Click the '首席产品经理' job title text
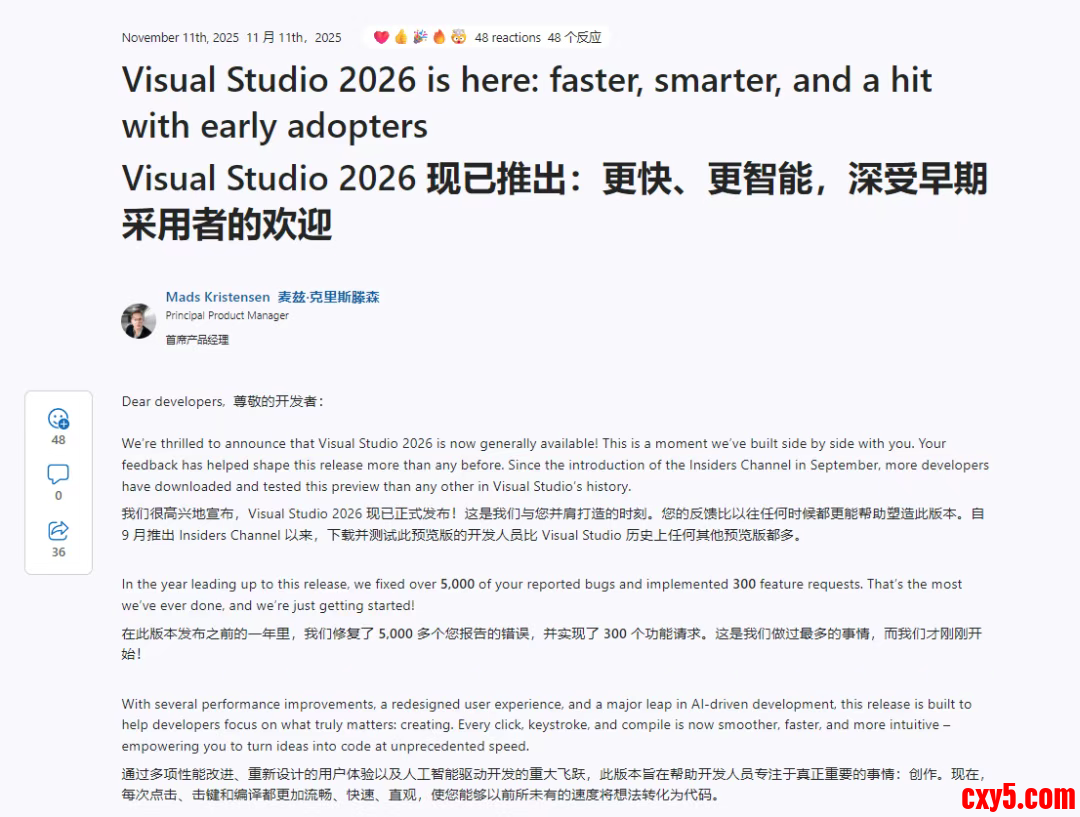 point(197,340)
